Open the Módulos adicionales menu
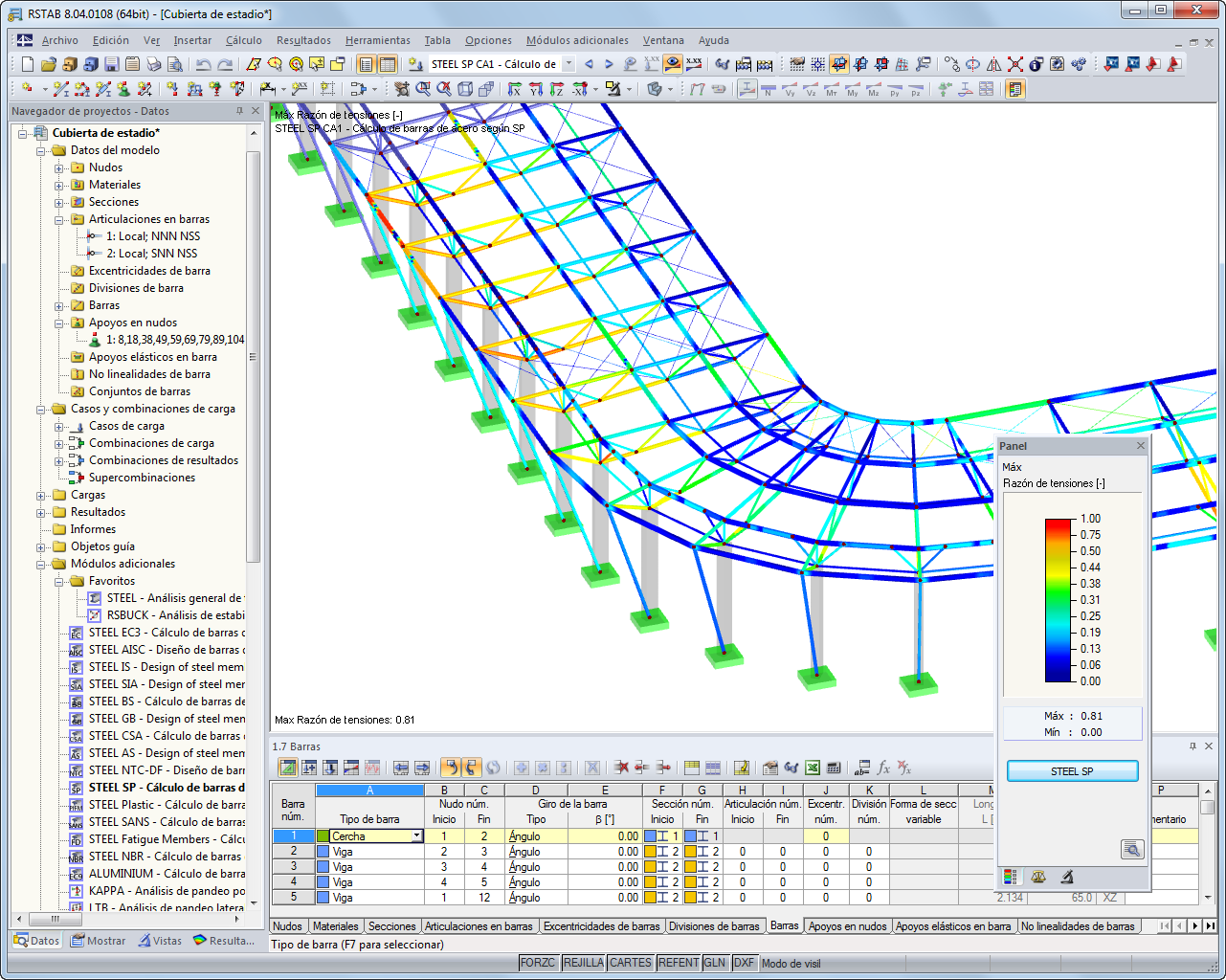The width and height of the screenshot is (1226, 980). coord(577,40)
